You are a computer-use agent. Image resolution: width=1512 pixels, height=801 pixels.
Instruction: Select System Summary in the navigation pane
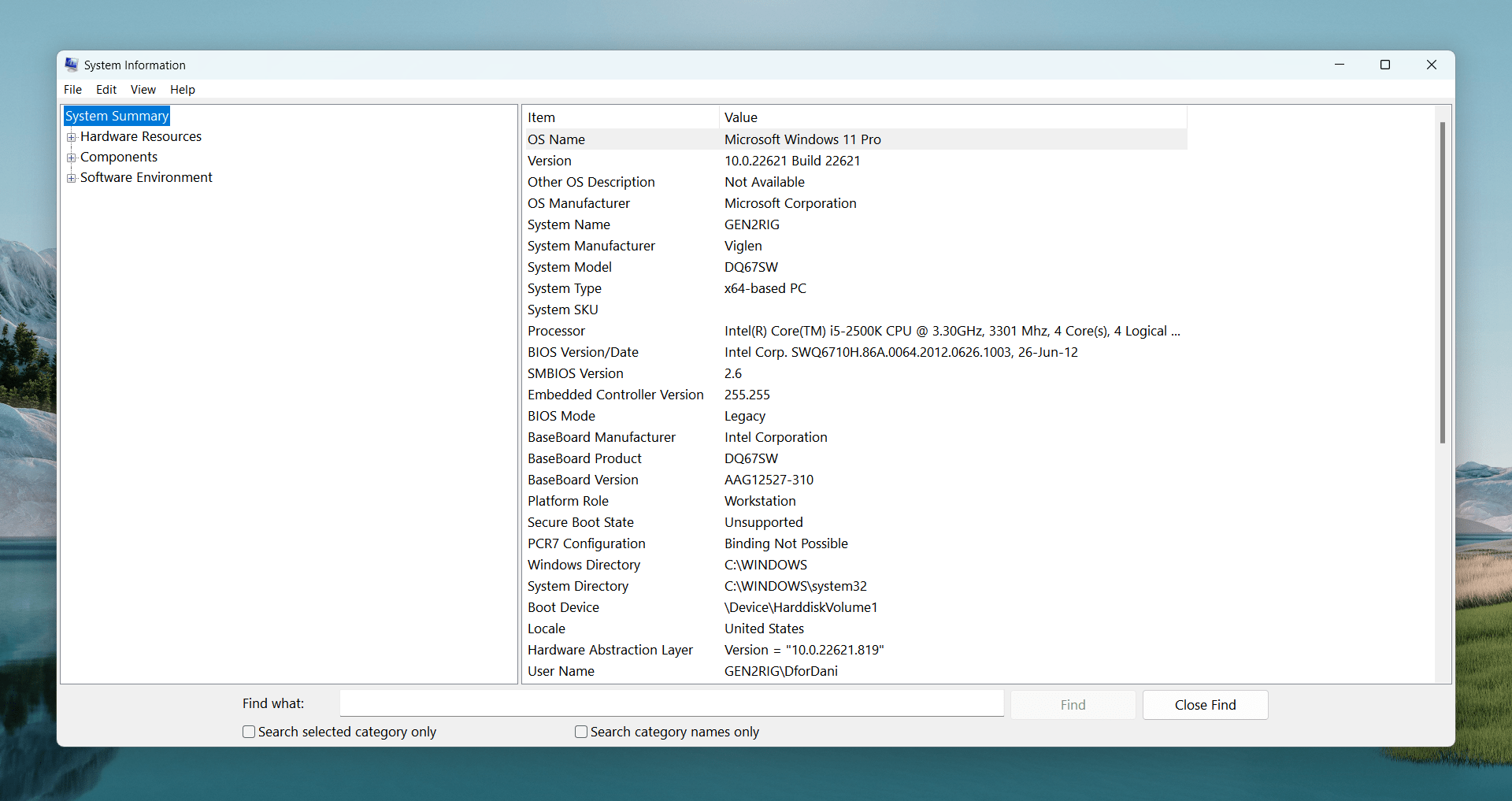click(x=116, y=115)
